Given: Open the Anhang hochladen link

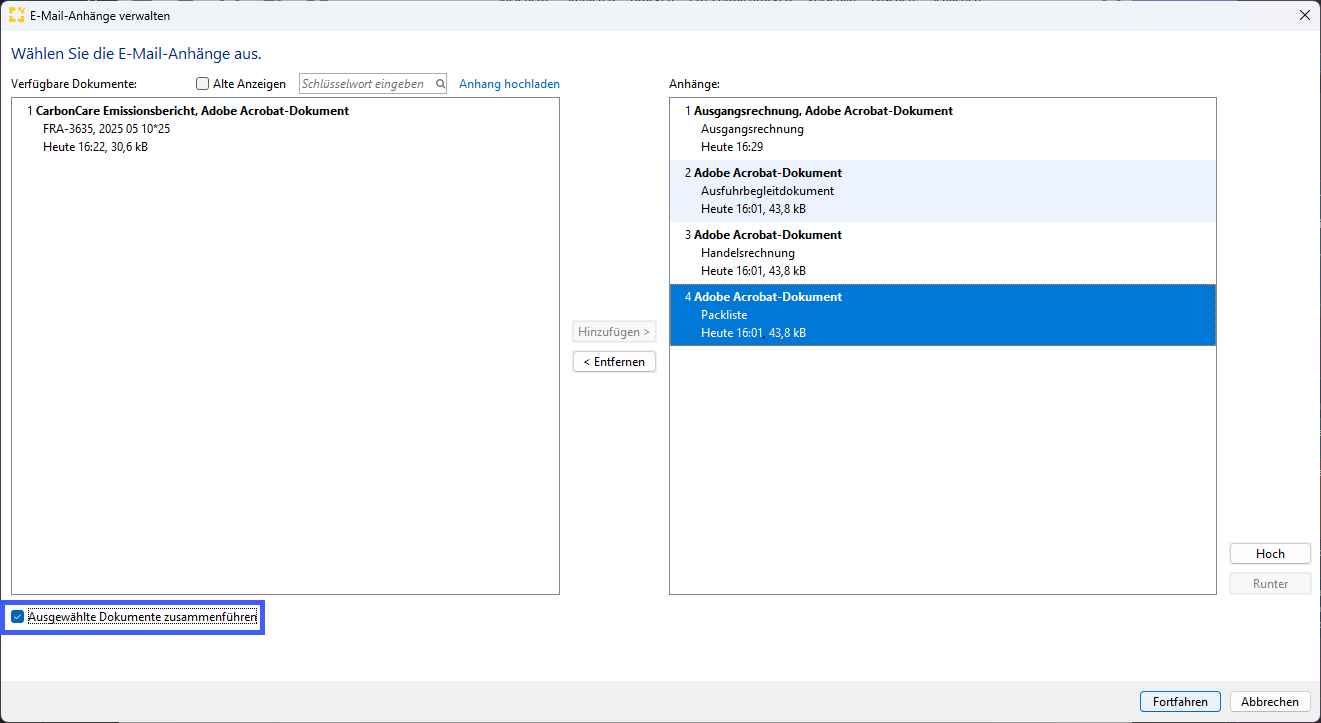Looking at the screenshot, I should pos(509,84).
